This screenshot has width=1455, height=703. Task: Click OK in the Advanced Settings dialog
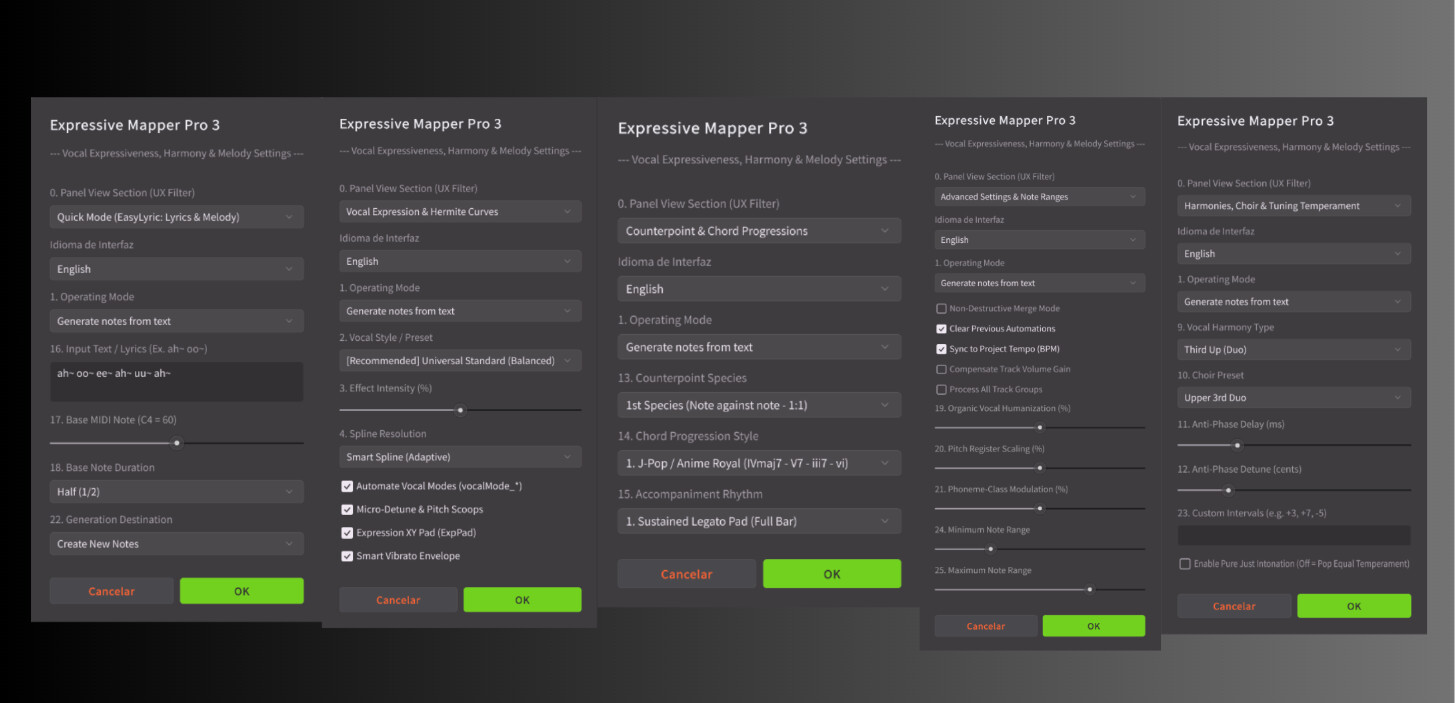click(x=1093, y=626)
